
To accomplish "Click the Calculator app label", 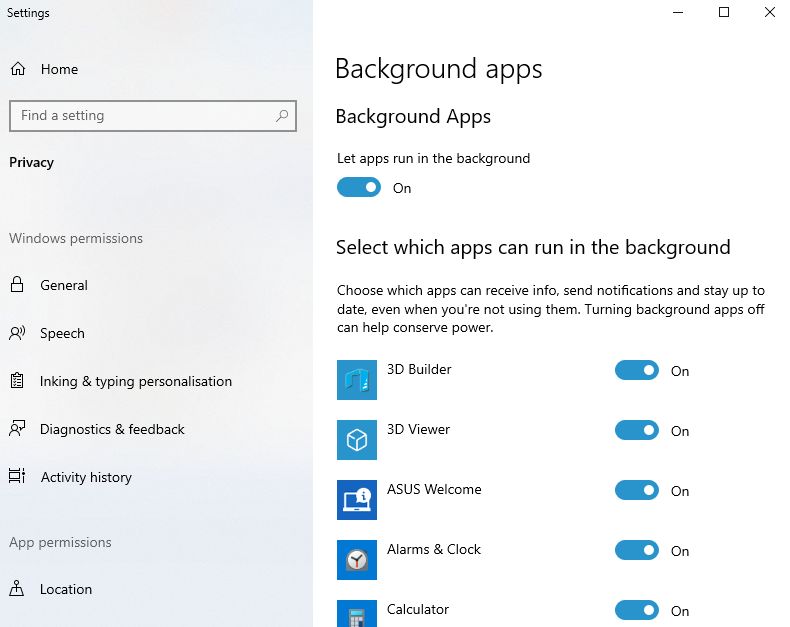I will click(418, 609).
